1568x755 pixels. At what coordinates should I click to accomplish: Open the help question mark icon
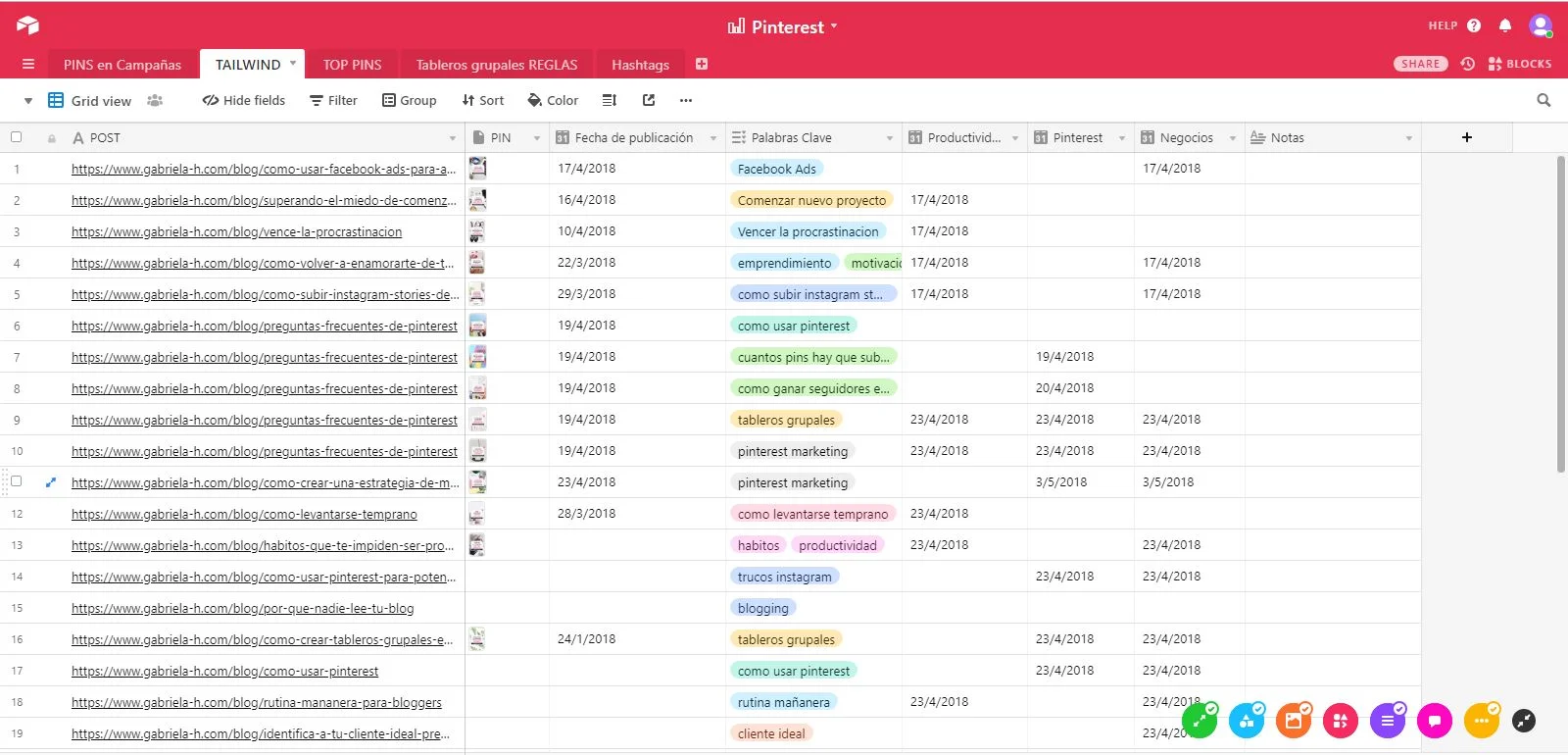pyautogui.click(x=1474, y=26)
